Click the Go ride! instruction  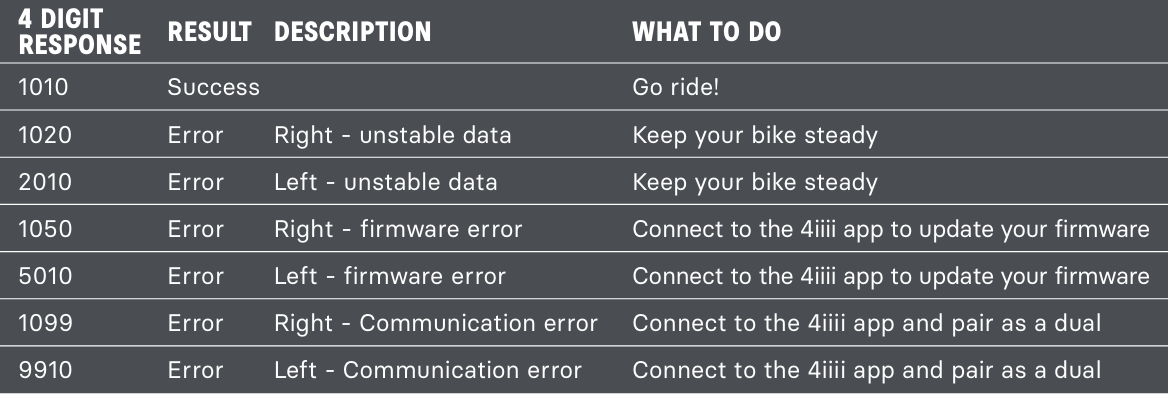point(676,88)
